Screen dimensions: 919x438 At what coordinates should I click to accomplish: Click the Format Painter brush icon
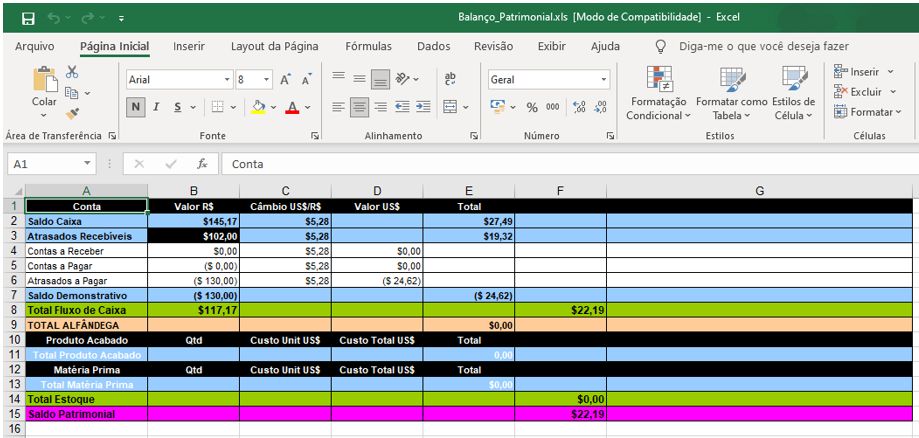pyautogui.click(x=72, y=114)
